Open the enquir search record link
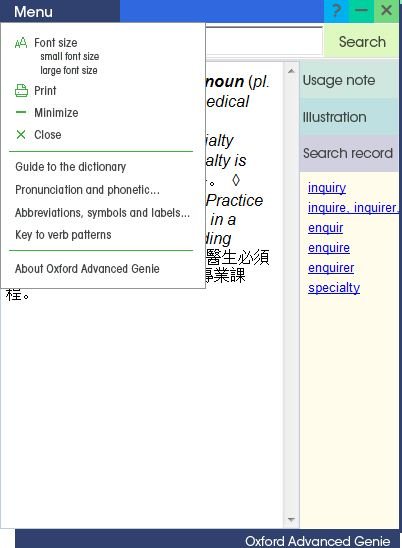Image resolution: width=402 pixels, height=548 pixels. click(x=325, y=228)
